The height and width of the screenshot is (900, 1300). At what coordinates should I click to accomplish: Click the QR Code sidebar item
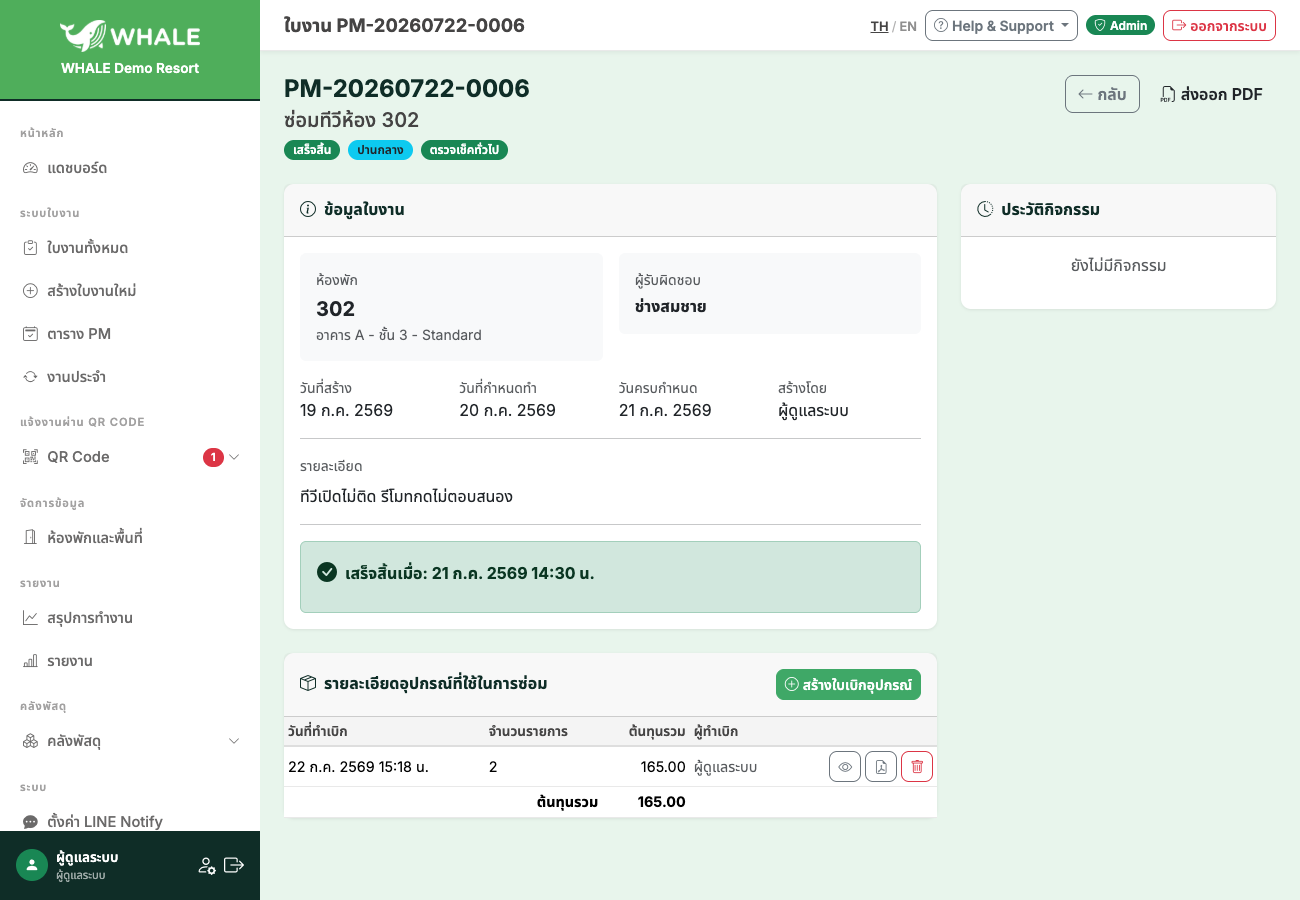130,457
